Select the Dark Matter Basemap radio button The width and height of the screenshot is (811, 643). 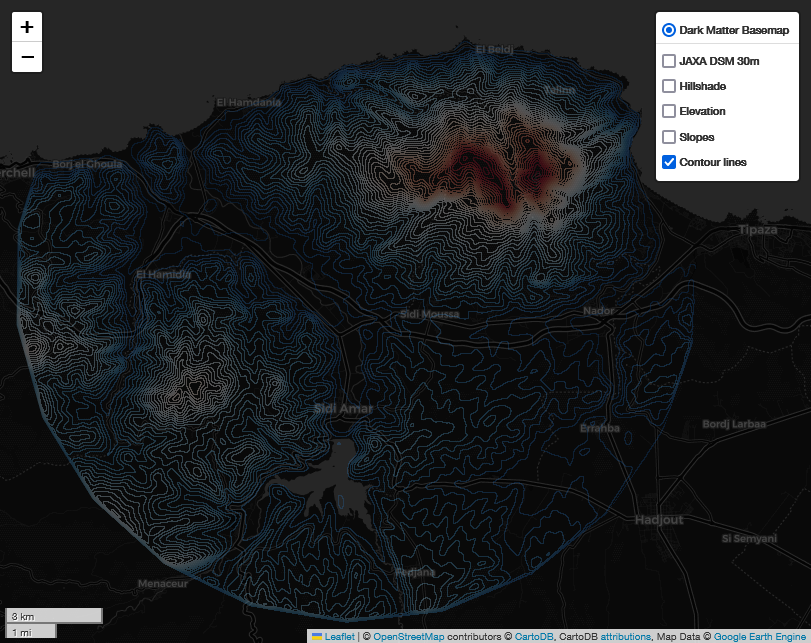pyautogui.click(x=668, y=29)
